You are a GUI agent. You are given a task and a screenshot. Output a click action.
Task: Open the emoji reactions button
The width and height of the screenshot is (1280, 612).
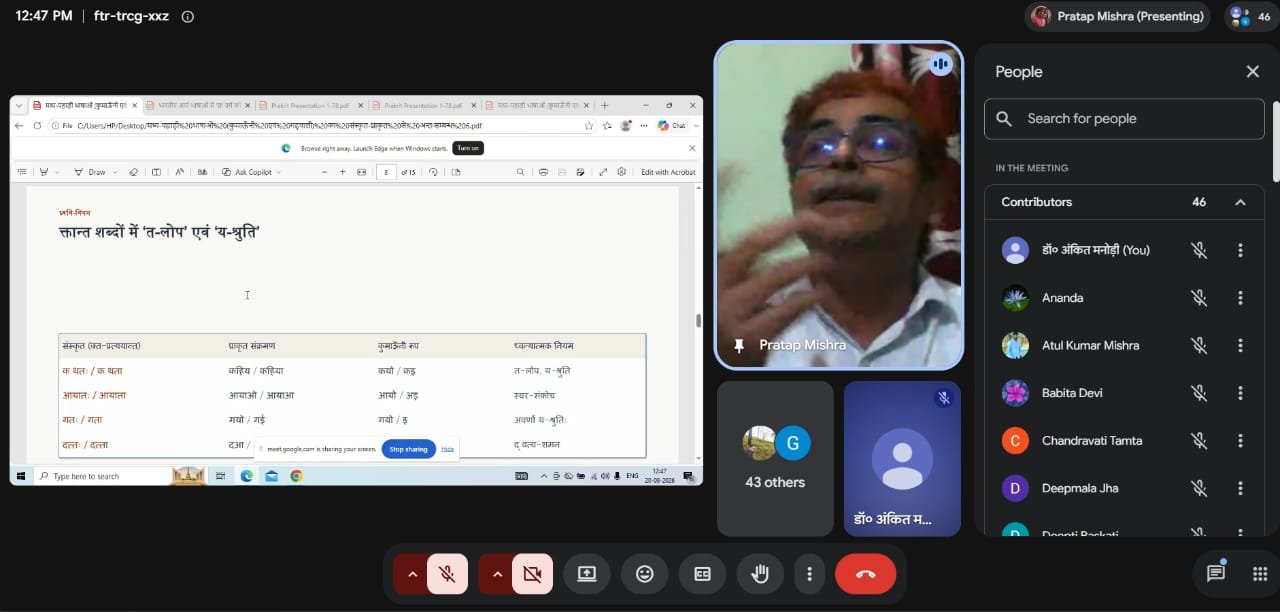645,574
